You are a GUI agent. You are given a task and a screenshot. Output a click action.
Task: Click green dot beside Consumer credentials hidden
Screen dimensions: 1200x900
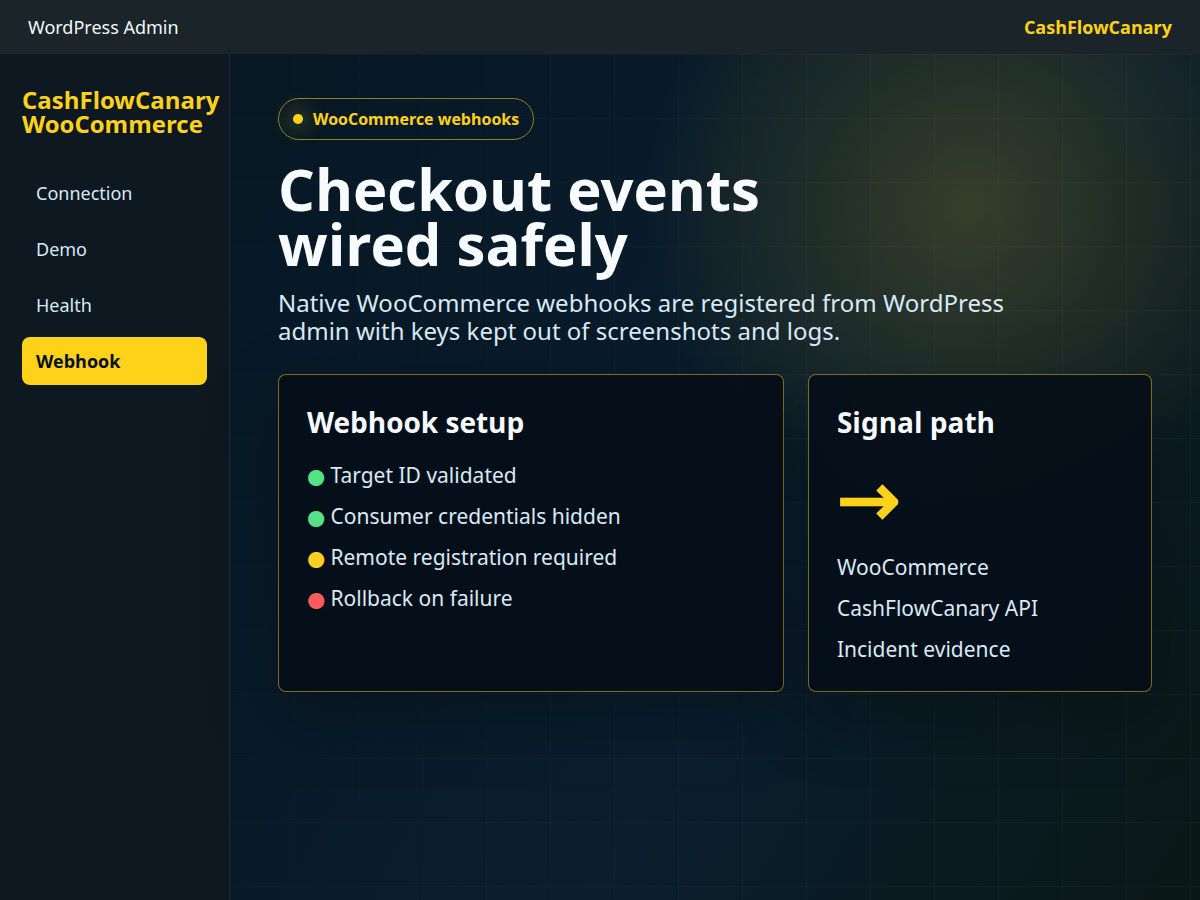(316, 519)
